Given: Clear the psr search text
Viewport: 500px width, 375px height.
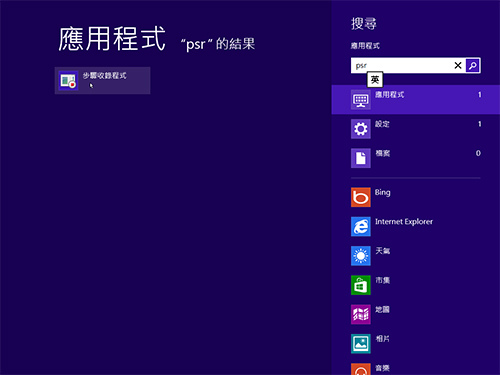Looking at the screenshot, I should click(x=458, y=65).
